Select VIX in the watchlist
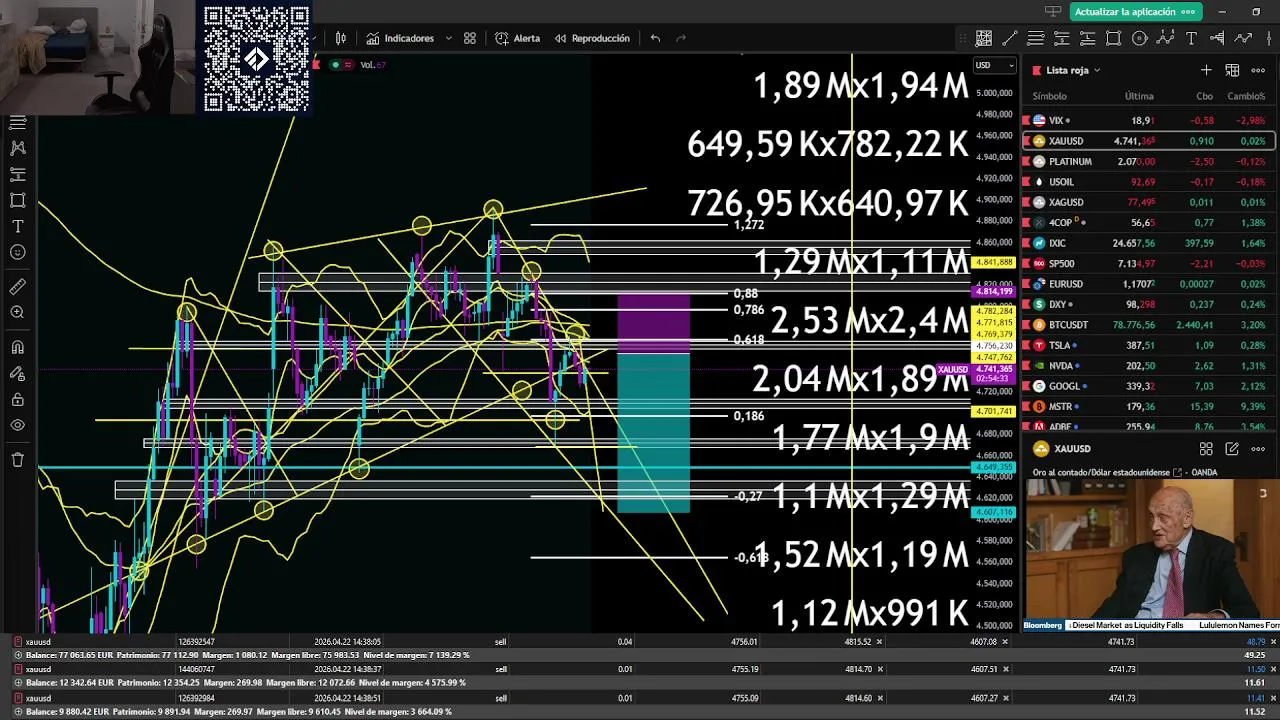This screenshot has width=1280, height=720. (1149, 120)
